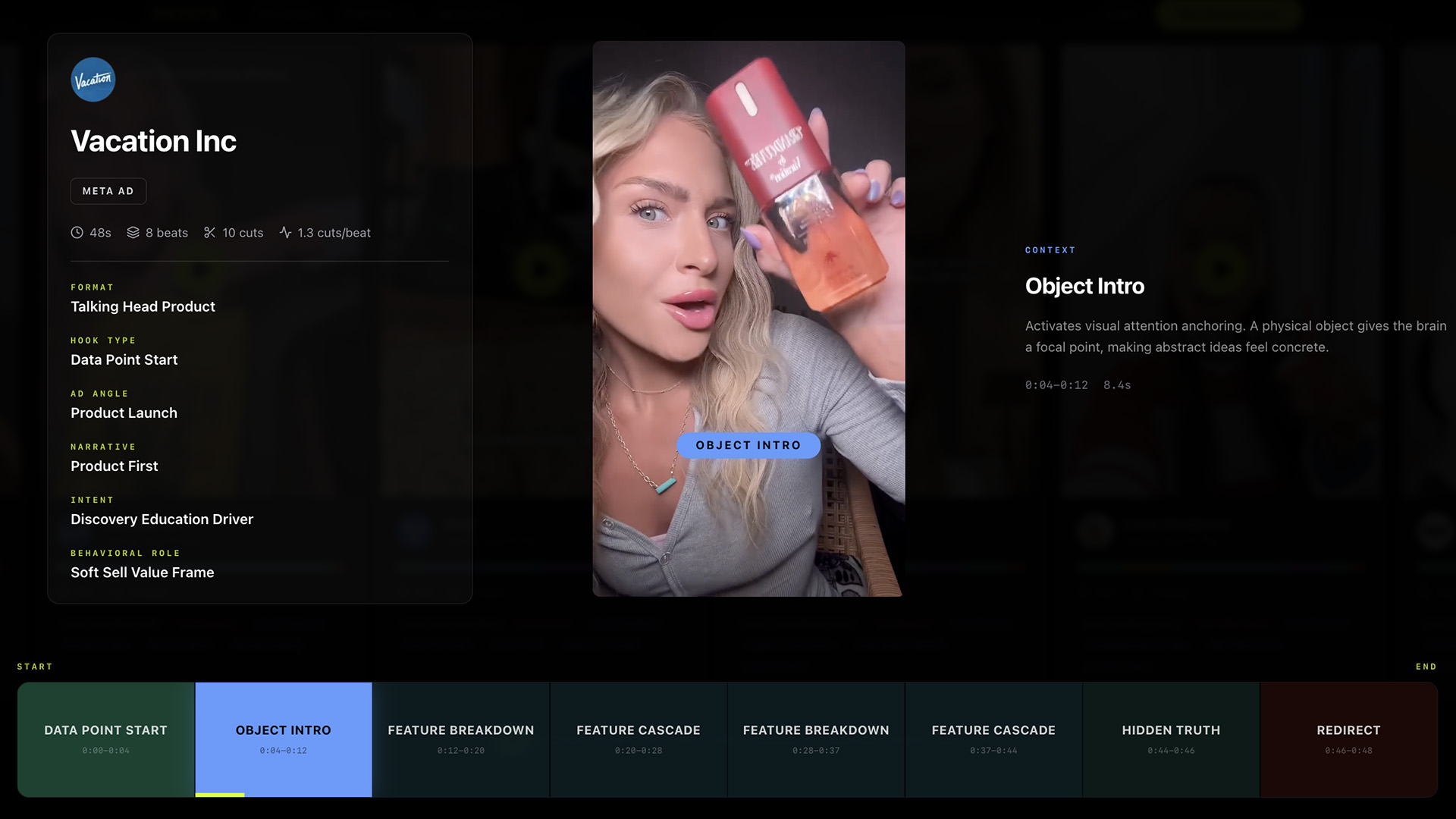Click the Object Intro context heading
This screenshot has width=1456, height=819.
pyautogui.click(x=1084, y=286)
